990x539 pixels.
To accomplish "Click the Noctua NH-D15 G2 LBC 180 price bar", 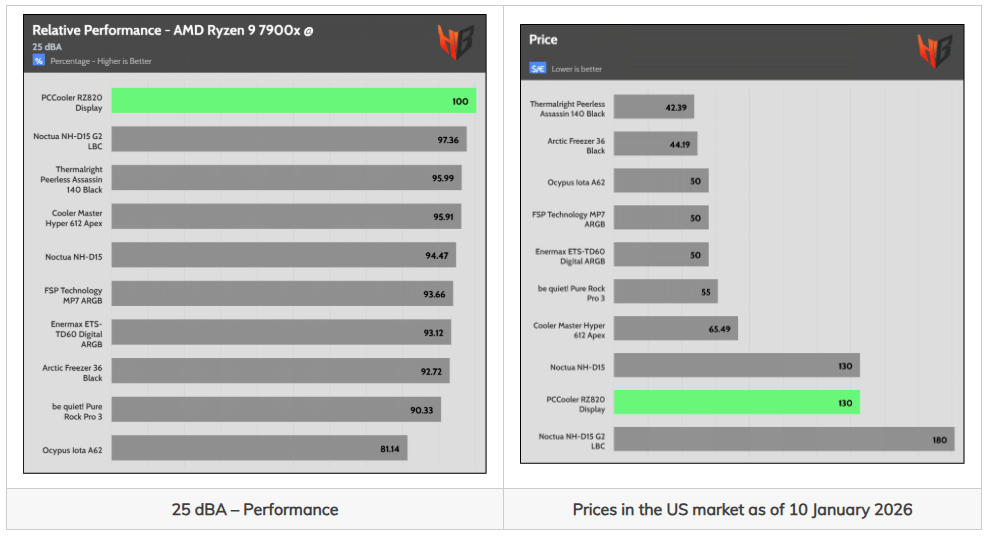I will [784, 439].
